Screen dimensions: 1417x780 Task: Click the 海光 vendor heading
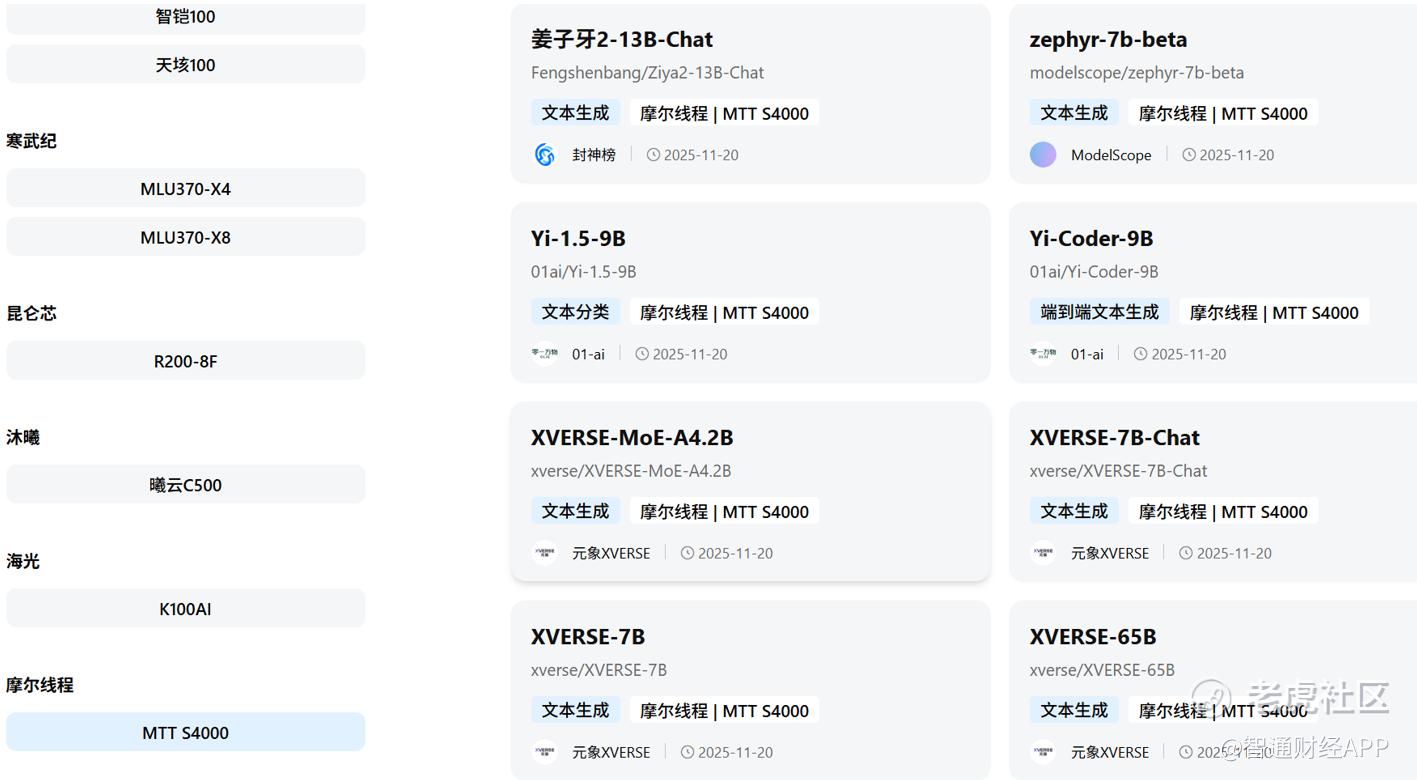click(23, 561)
